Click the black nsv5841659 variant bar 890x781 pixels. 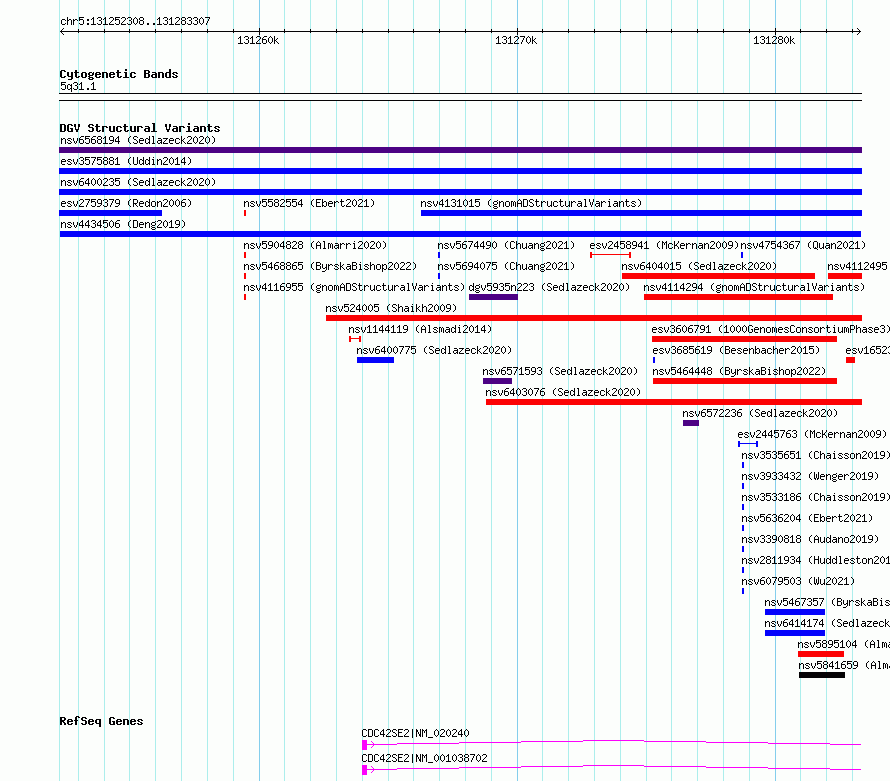(822, 675)
